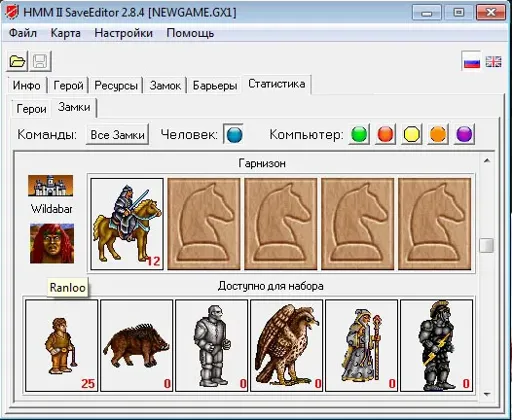Switch to the Ресурсы tab
512x420 pixels.
[116, 86]
